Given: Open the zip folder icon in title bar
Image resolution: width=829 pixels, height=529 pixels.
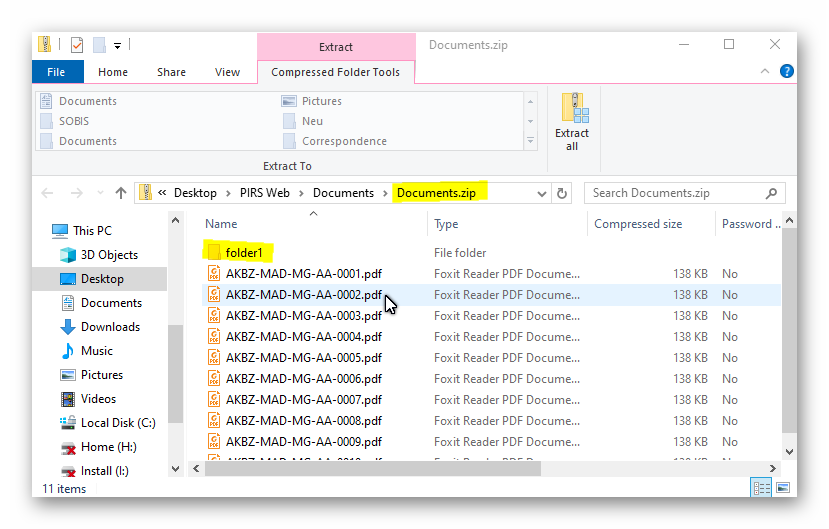Looking at the screenshot, I should pos(44,44).
